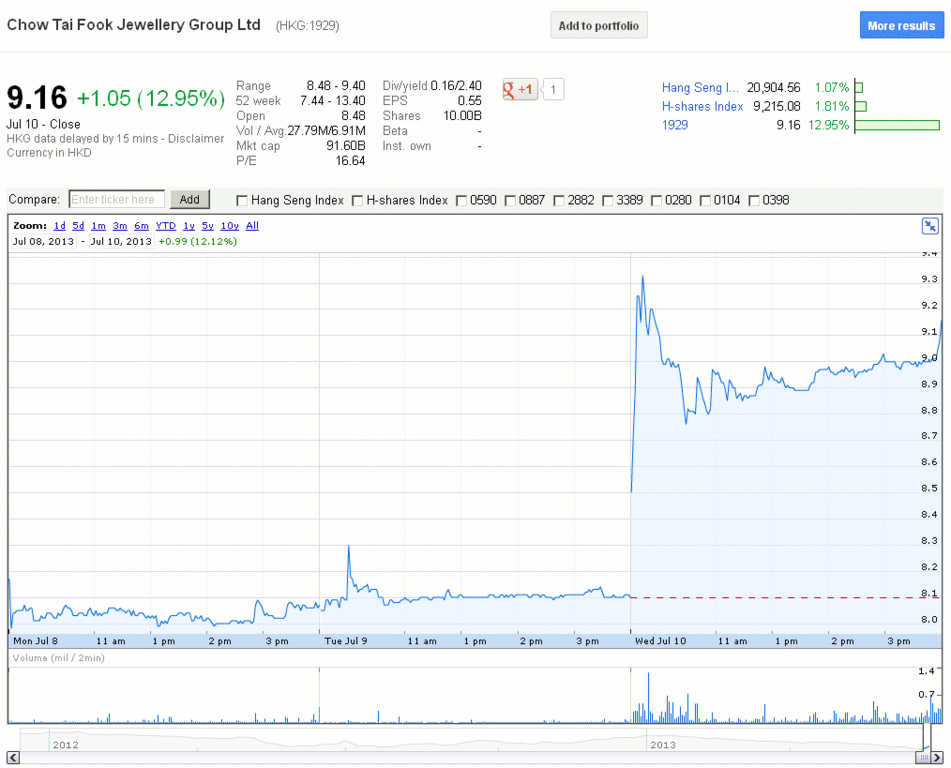
Task: Click the Tue Jul 9 axis label
Action: coord(346,641)
